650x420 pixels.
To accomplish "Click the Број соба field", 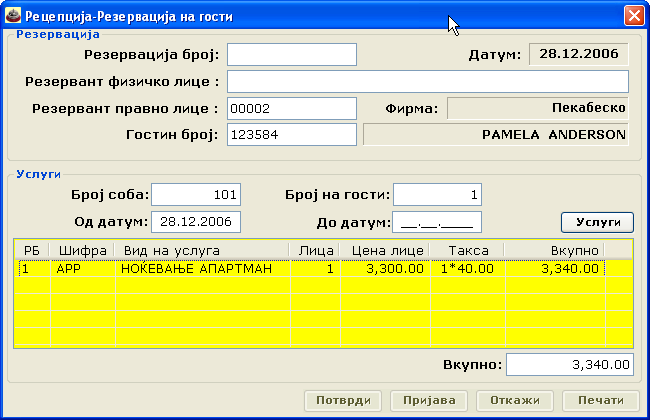I will pos(196,194).
